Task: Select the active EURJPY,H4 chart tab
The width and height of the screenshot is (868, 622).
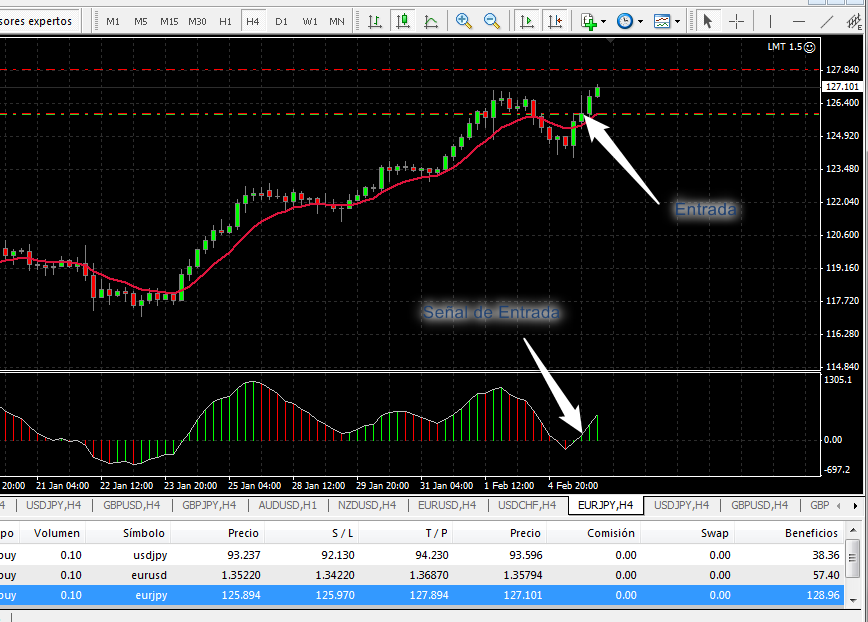Action: (x=606, y=505)
